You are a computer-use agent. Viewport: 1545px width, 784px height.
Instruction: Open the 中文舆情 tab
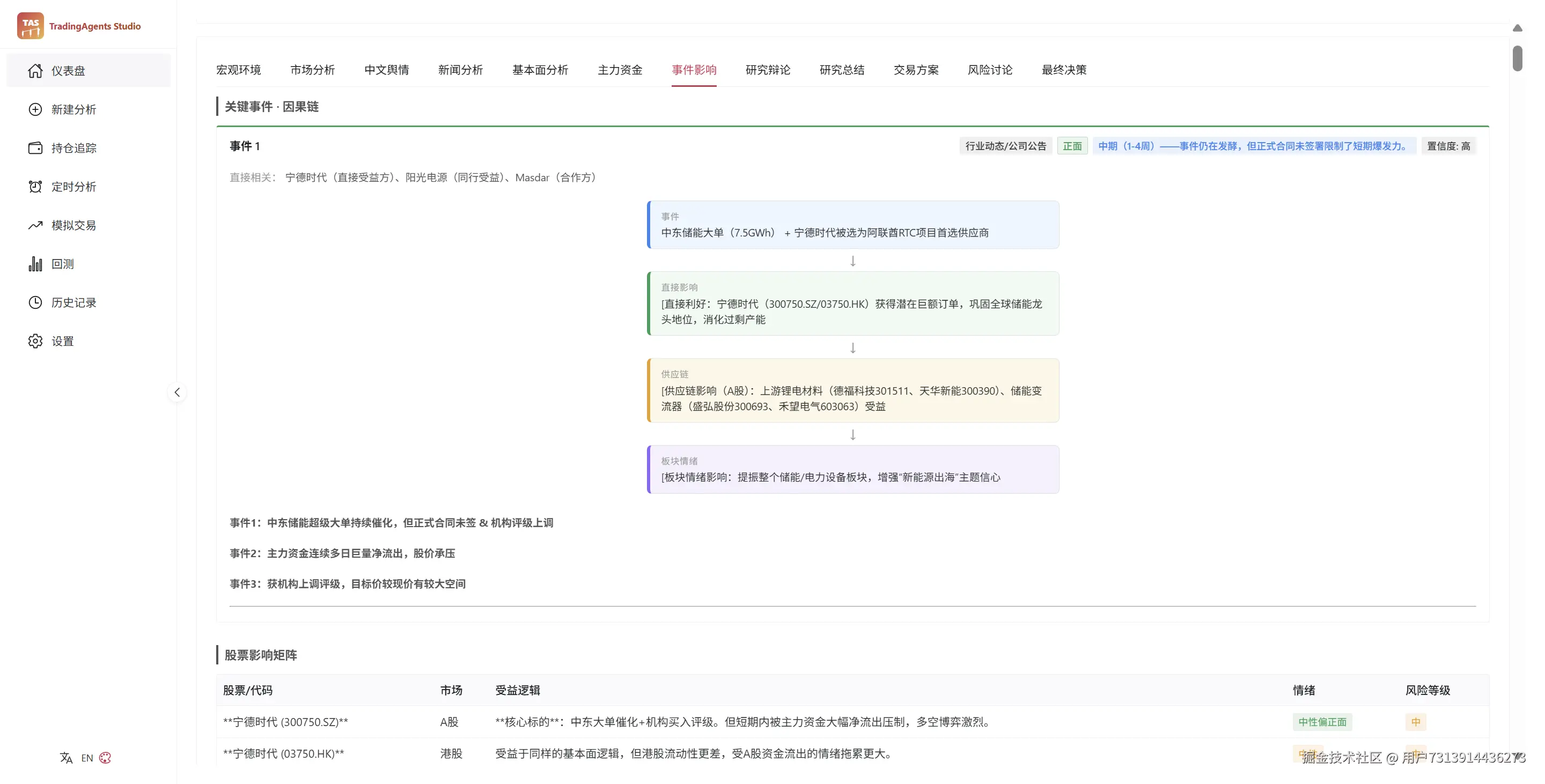pyautogui.click(x=386, y=70)
